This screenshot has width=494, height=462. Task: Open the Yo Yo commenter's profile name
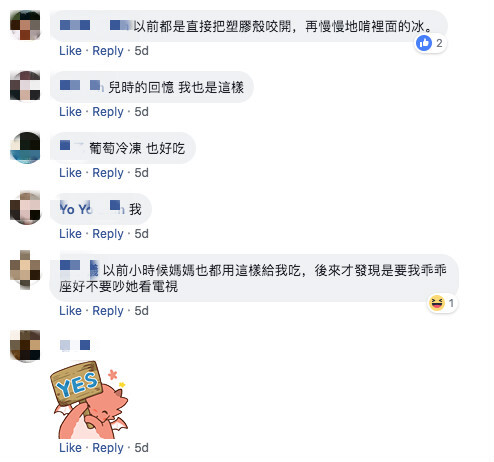[92, 209]
